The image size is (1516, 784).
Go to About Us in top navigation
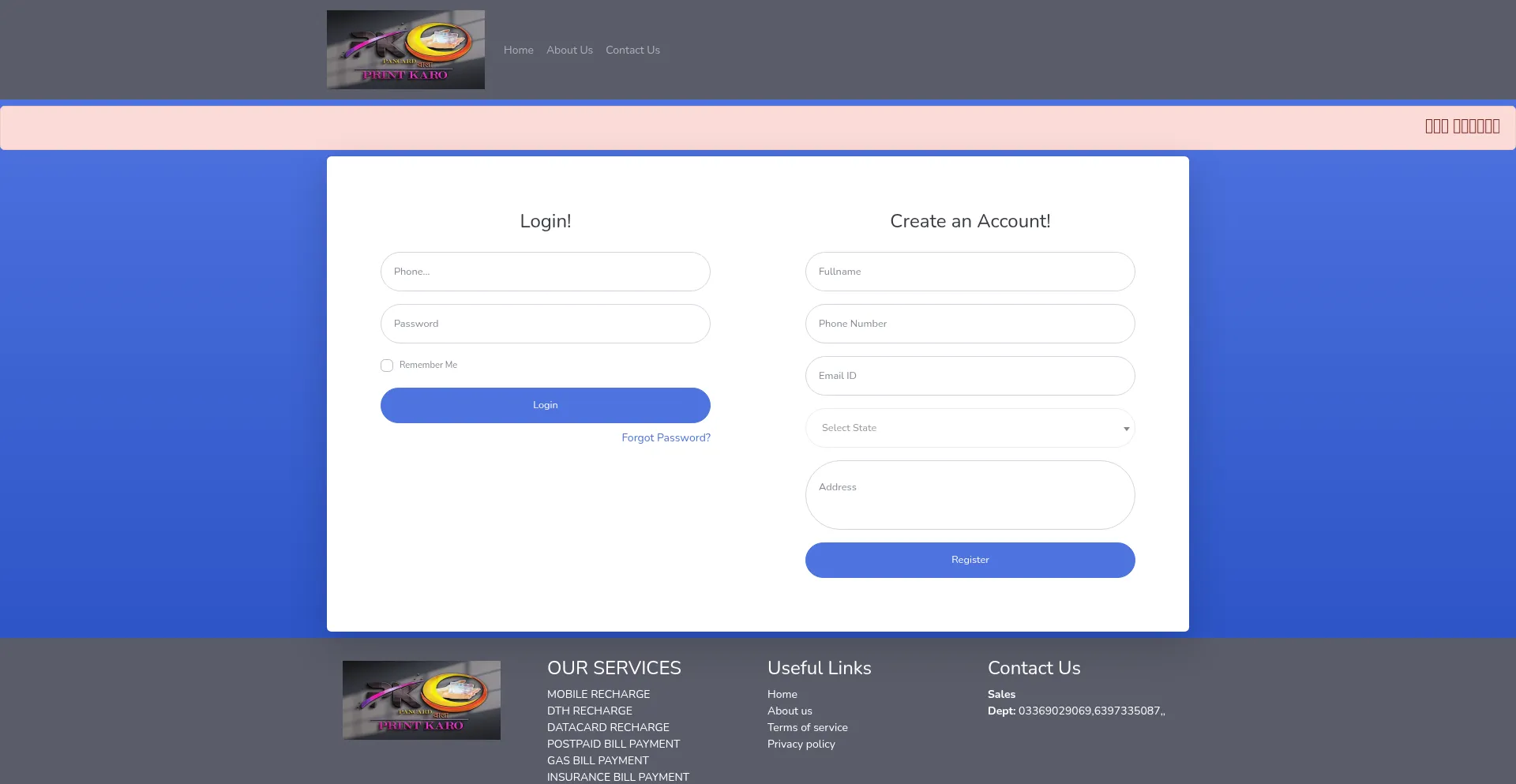(569, 50)
